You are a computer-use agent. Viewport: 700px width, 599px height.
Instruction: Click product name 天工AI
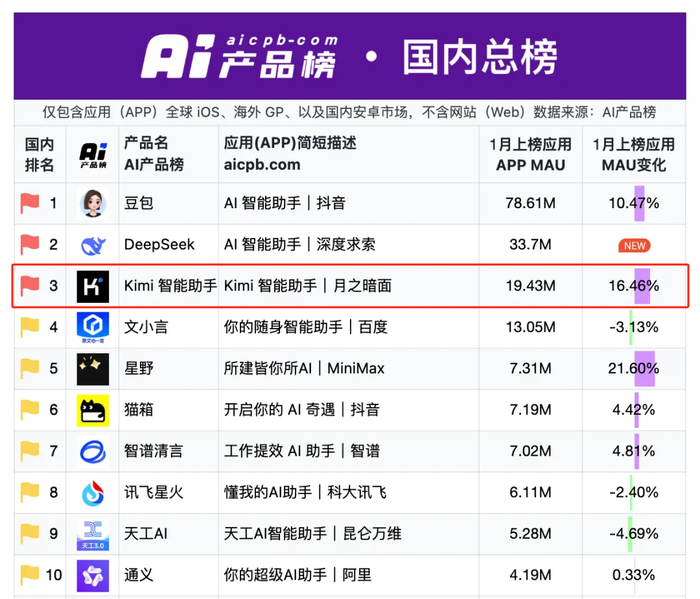coord(146,534)
